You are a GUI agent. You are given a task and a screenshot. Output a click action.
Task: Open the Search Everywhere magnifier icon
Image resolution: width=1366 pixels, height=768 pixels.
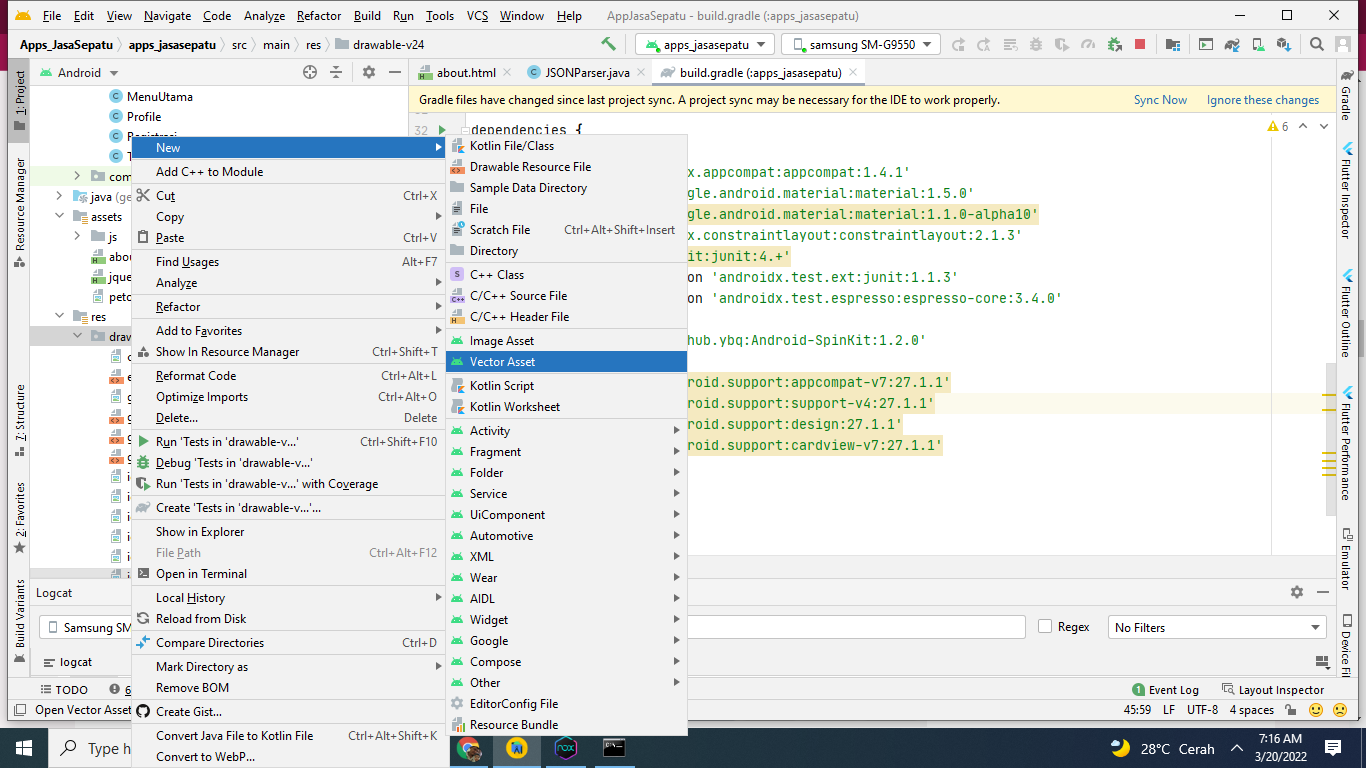tap(1316, 44)
